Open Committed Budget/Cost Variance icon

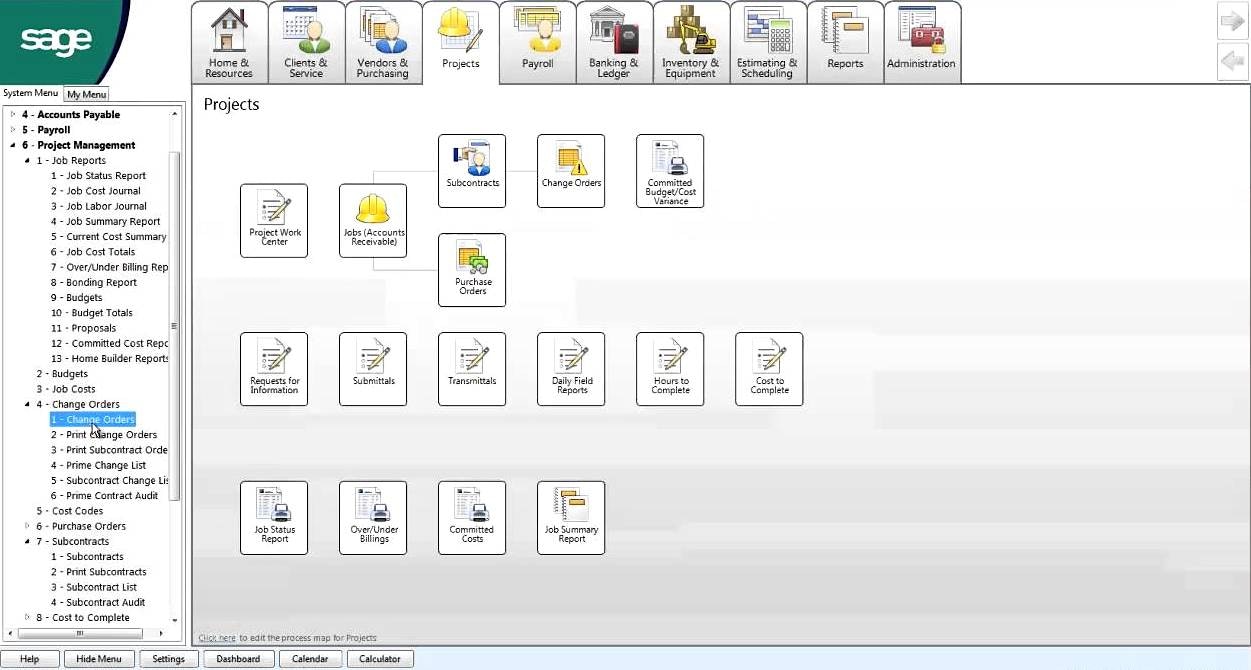tap(670, 170)
